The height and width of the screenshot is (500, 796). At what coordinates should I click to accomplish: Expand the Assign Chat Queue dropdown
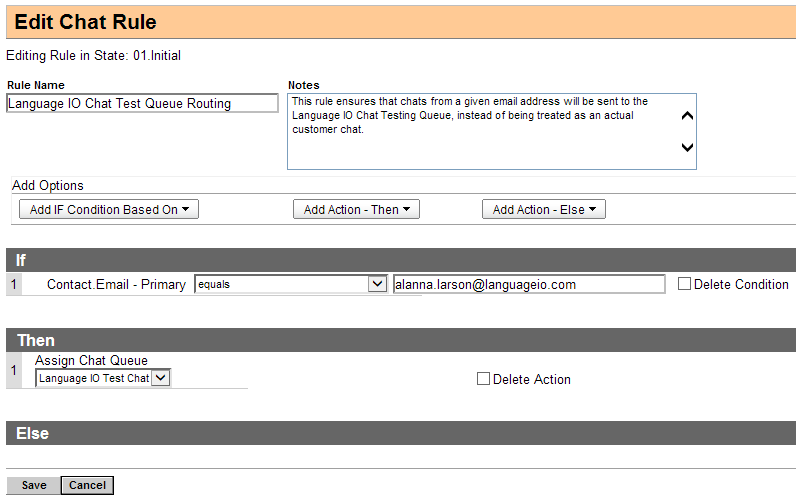click(103, 378)
